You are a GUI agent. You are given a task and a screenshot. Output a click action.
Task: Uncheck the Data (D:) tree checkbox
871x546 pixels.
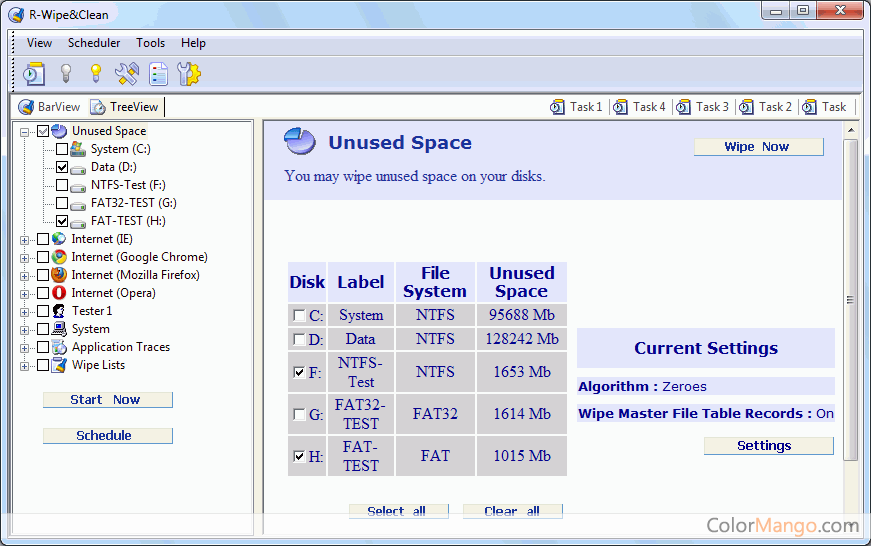pos(62,167)
